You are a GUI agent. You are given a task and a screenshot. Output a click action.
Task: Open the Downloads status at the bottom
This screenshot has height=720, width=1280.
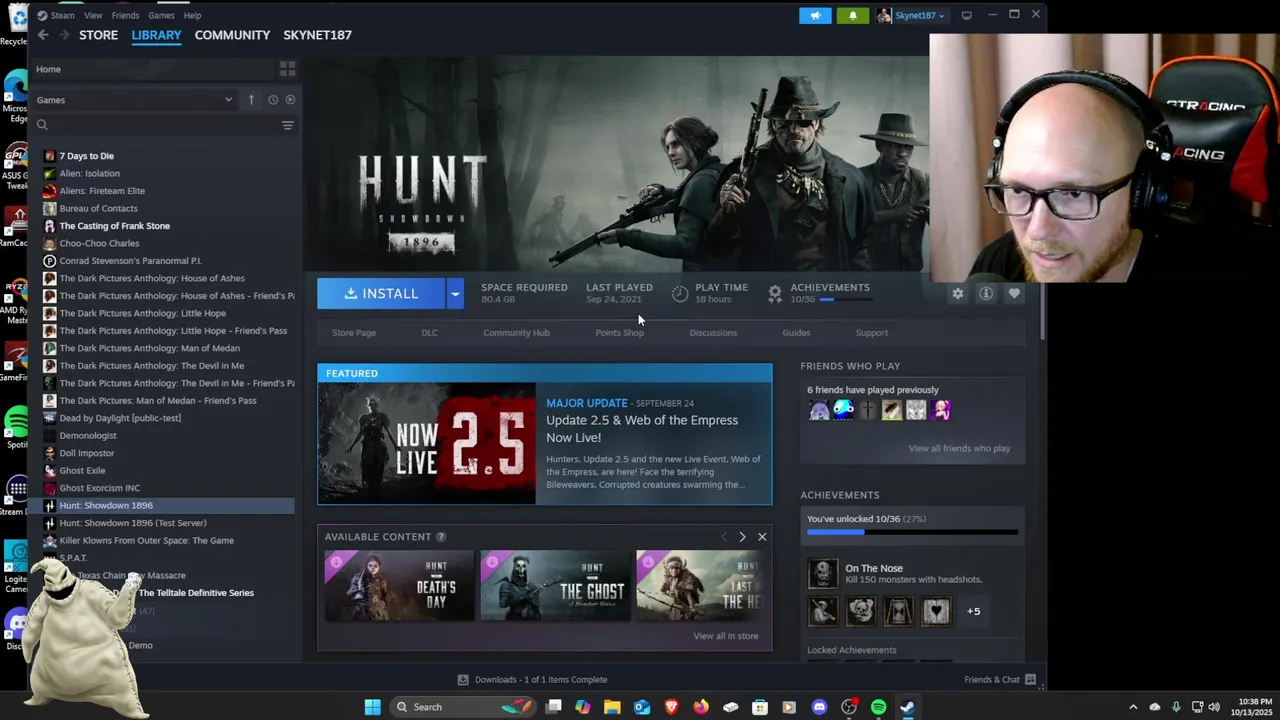pos(532,680)
